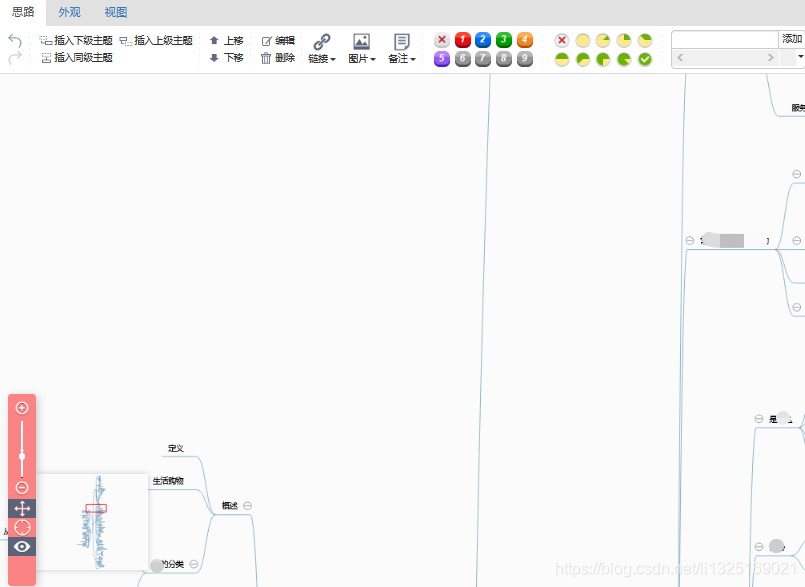Remove progress with circled X icon
Screen dimensions: 805x587
pos(562,40)
